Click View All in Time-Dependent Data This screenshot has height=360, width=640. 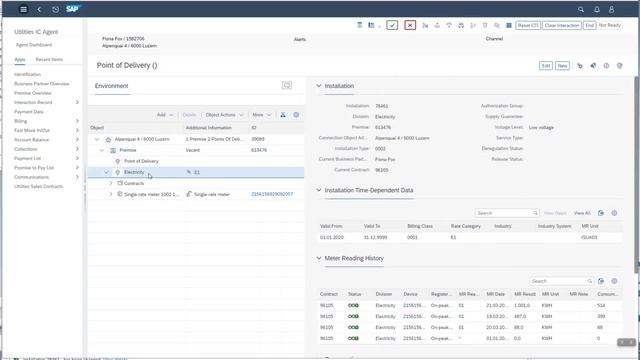click(582, 213)
